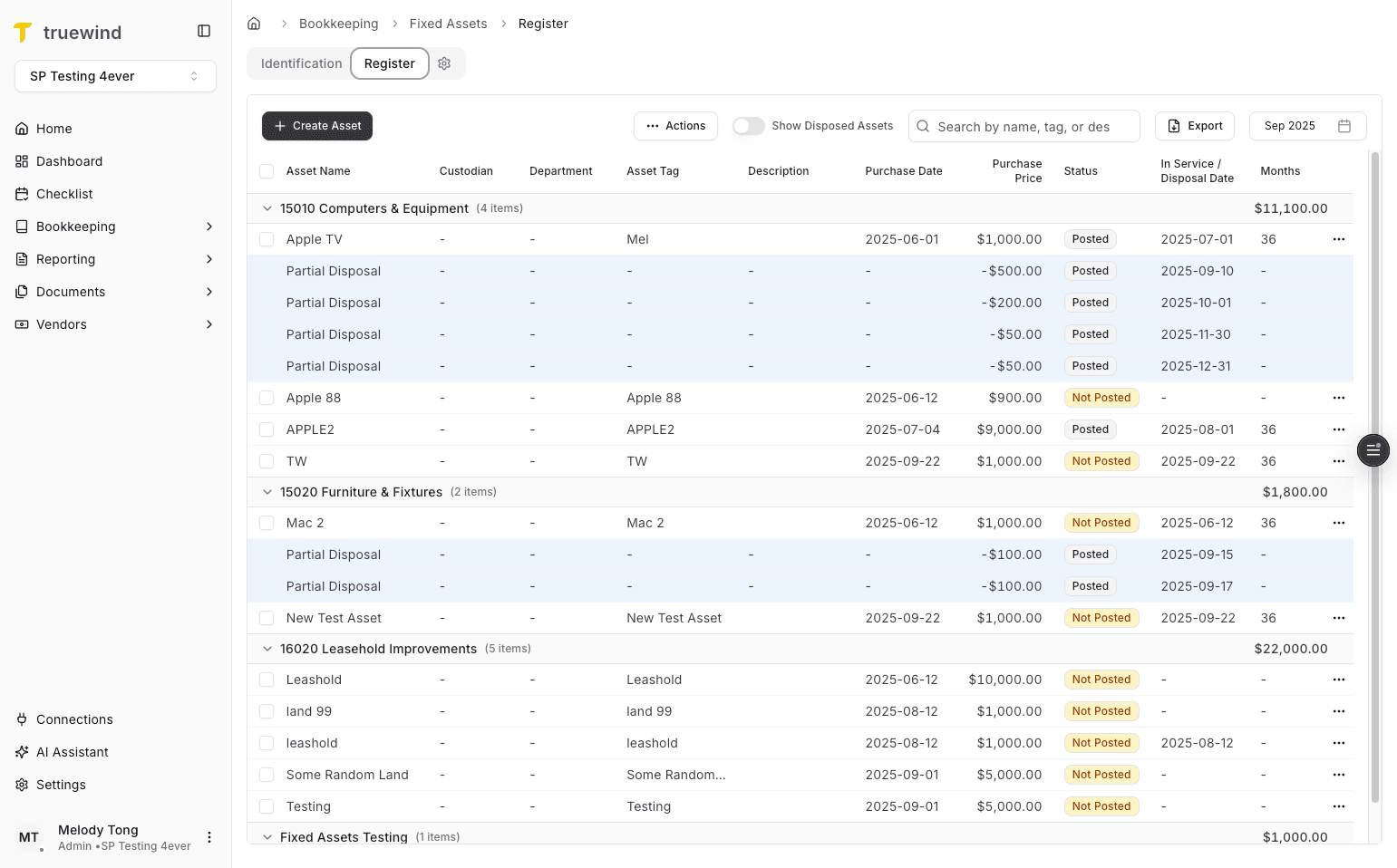Check the select-all checkbox in the table header
Screen dimensions: 1397x868
click(x=267, y=170)
